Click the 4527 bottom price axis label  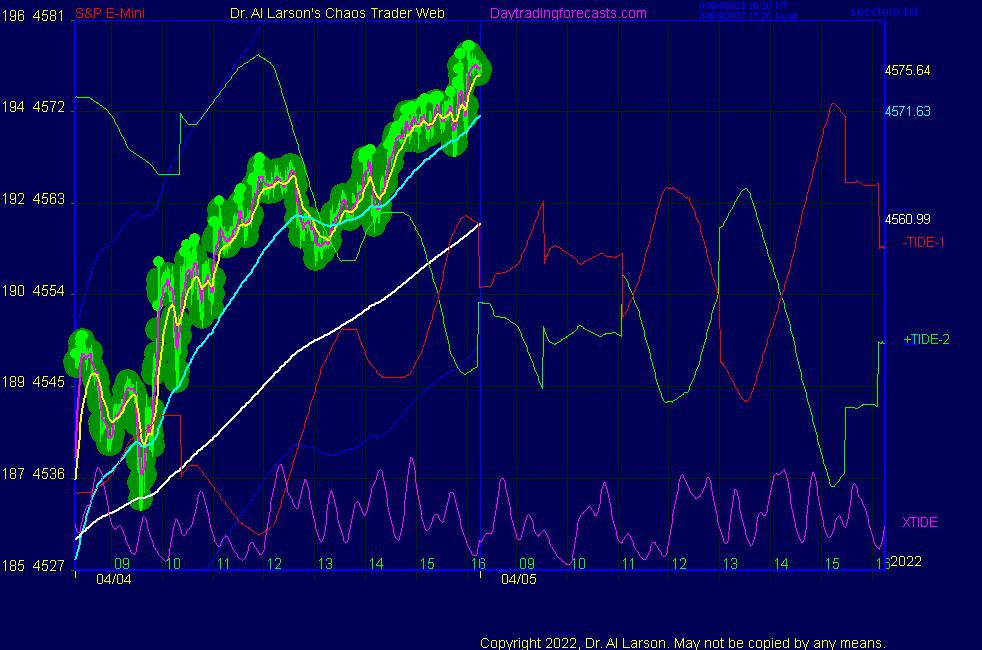pyautogui.click(x=51, y=566)
